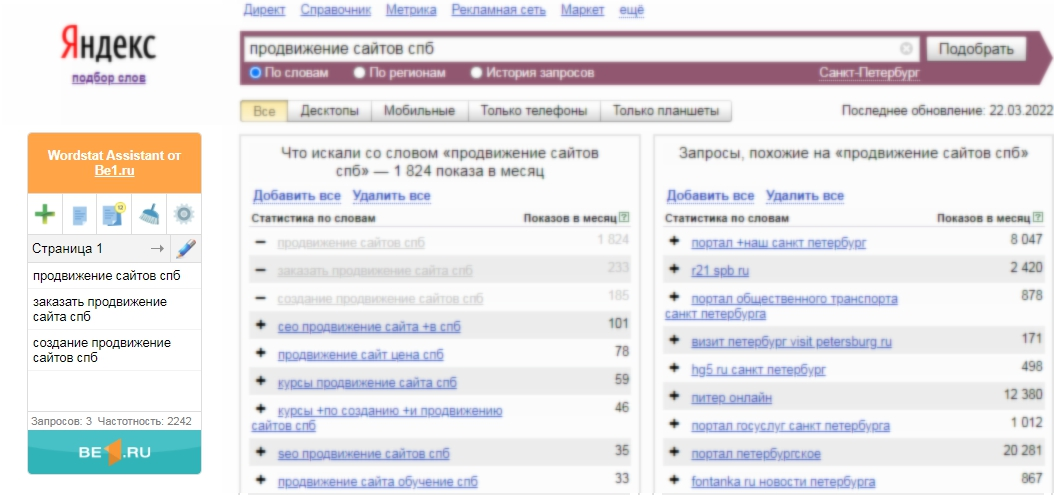This screenshot has height=495, width=1054.
Task: Click the arrow icon next to Страница 1
Action: click(x=157, y=249)
